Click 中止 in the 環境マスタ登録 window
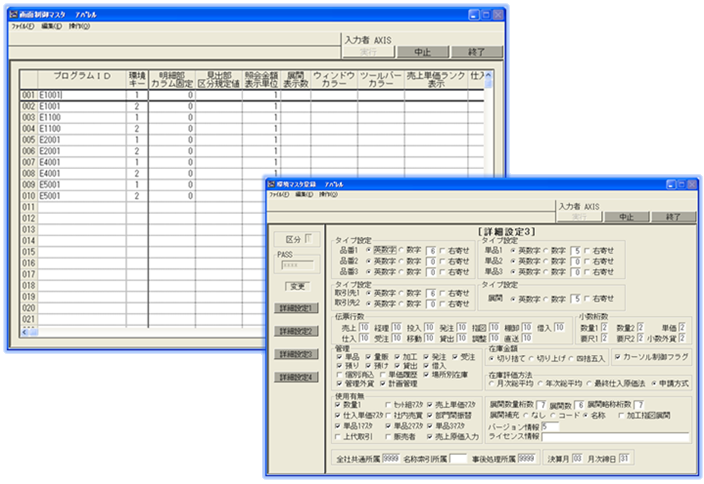Image resolution: width=704 pixels, height=484 pixels. pyautogui.click(x=626, y=215)
